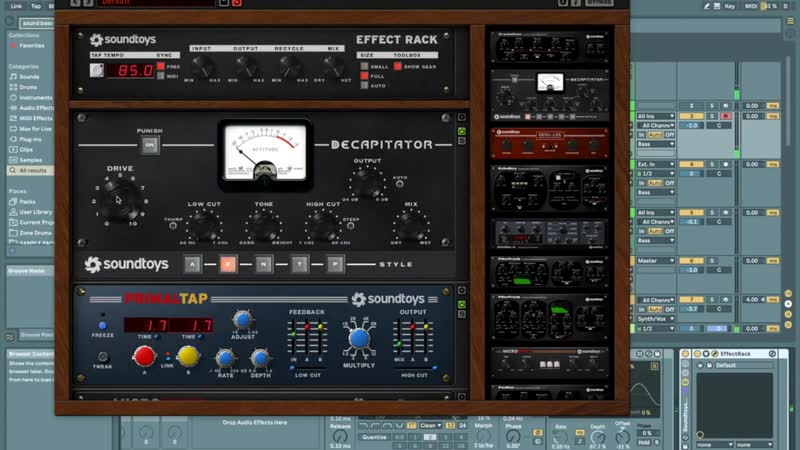Click the Tap tempo button in Ableton
The height and width of the screenshot is (450, 800).
pyautogui.click(x=36, y=6)
